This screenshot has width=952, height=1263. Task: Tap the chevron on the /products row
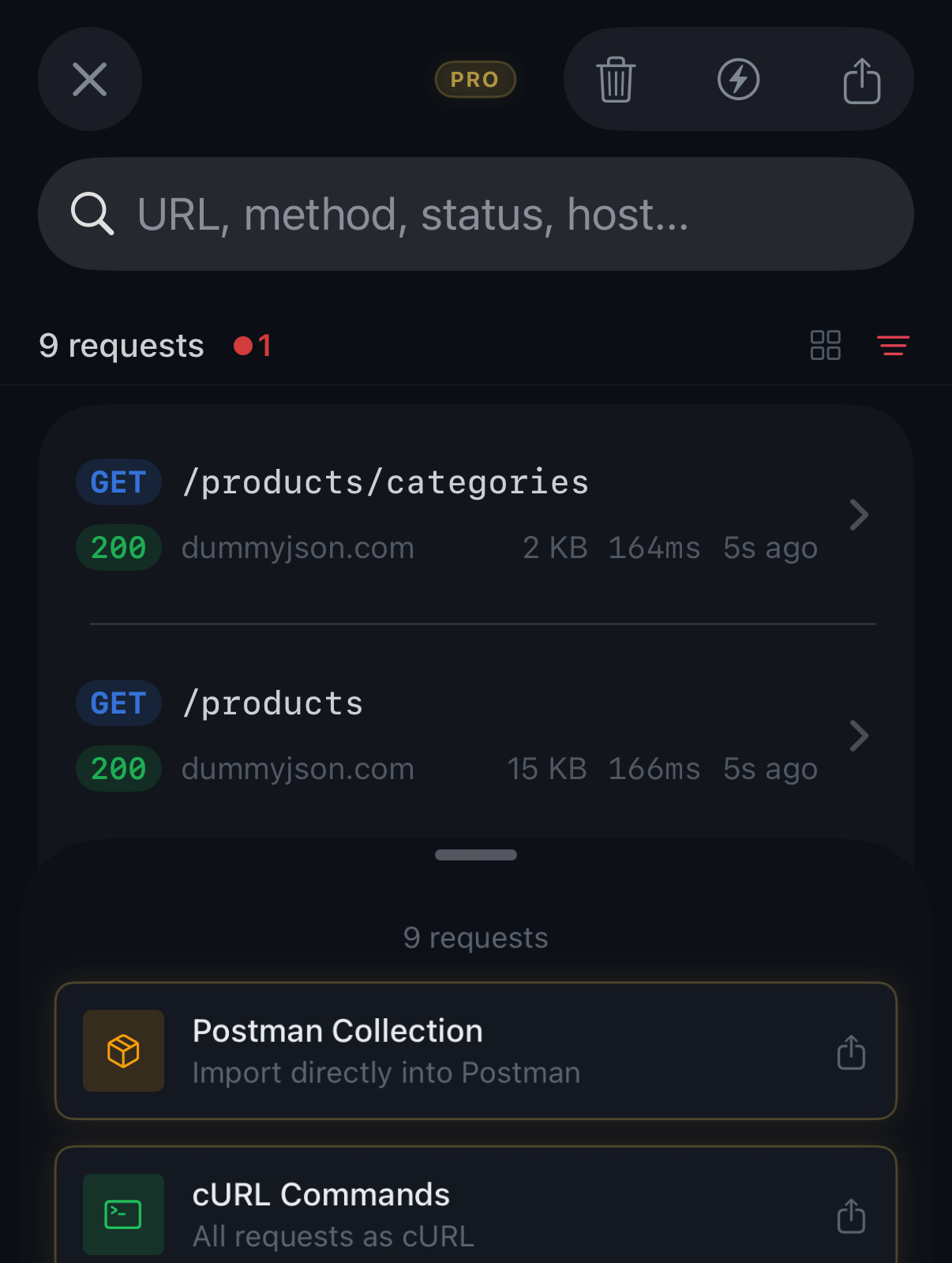coord(859,736)
